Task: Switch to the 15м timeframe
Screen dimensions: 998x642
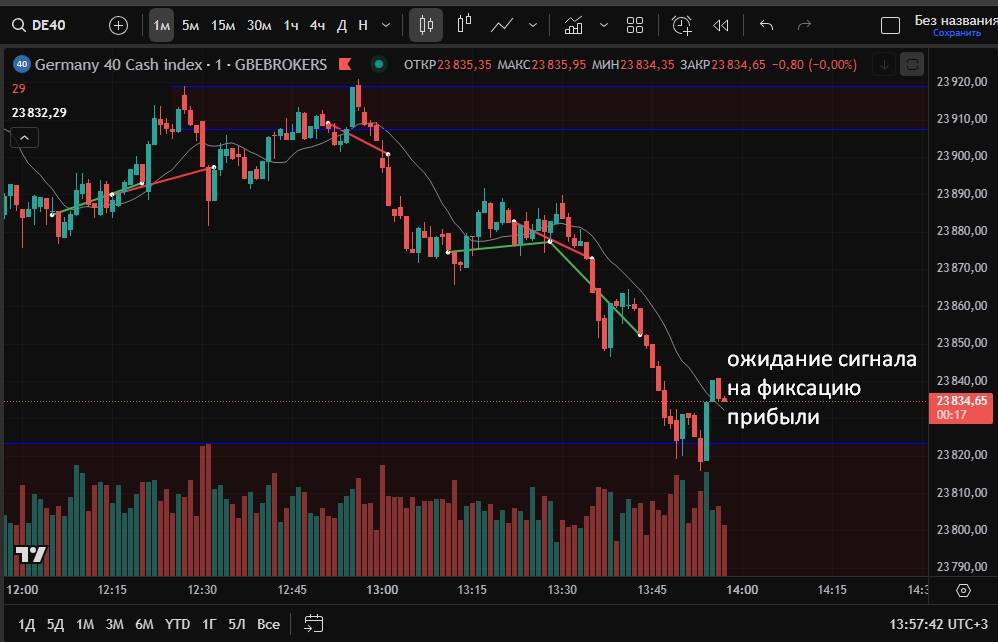Action: 223,25
